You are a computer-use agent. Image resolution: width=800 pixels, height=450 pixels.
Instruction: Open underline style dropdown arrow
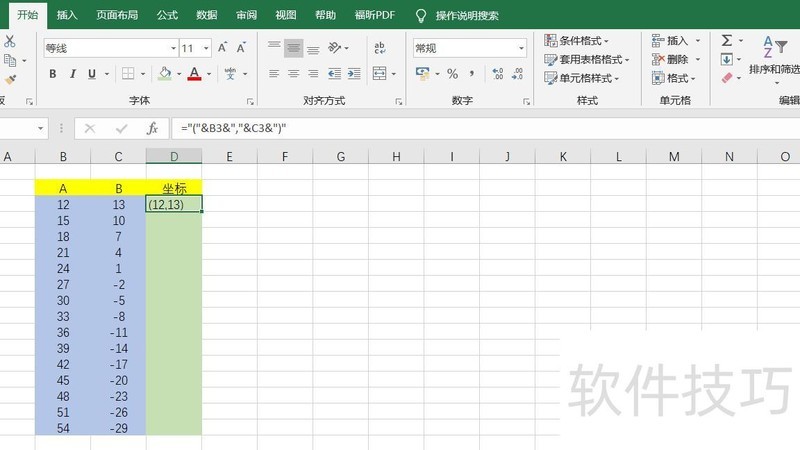click(107, 74)
